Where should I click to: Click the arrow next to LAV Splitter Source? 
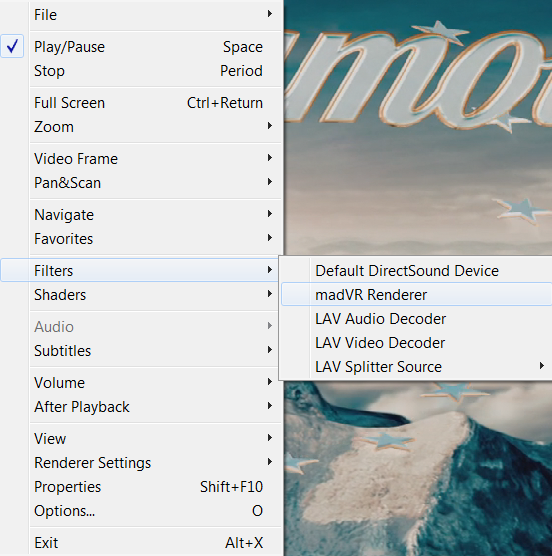click(x=541, y=366)
